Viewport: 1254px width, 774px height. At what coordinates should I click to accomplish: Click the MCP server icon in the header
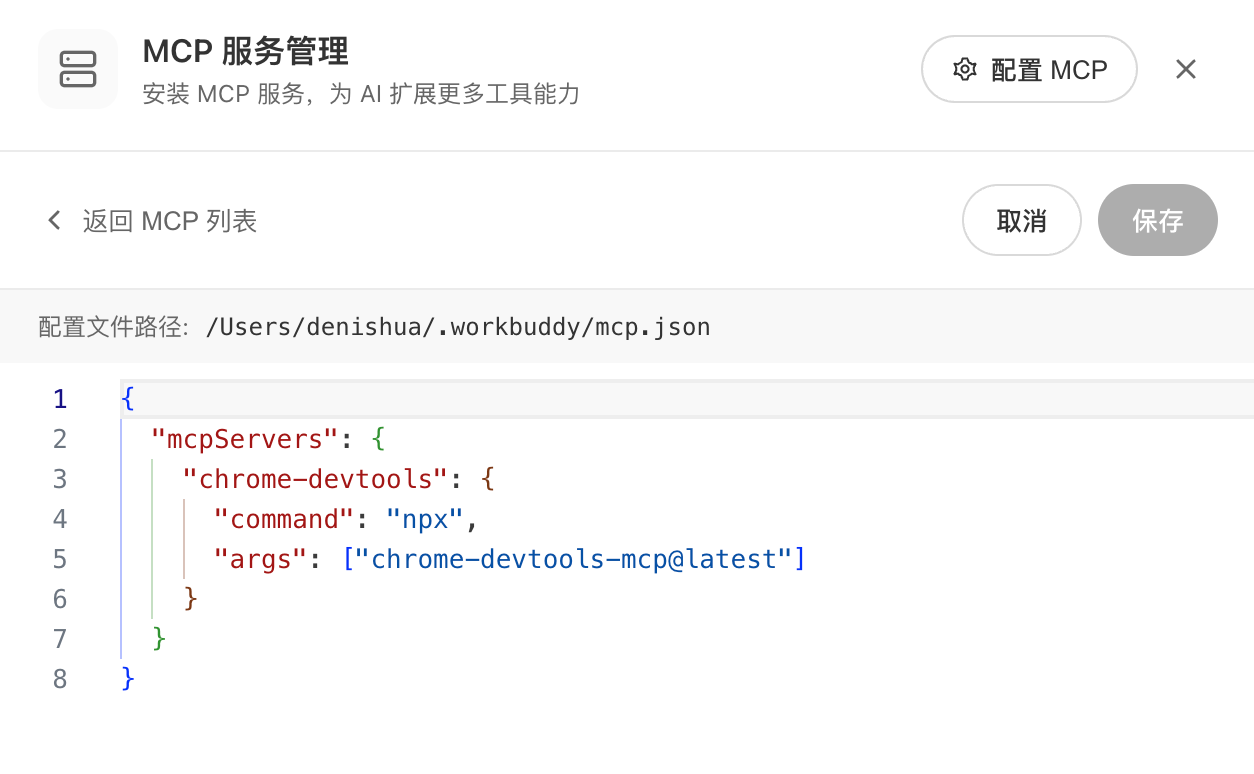pyautogui.click(x=78, y=69)
